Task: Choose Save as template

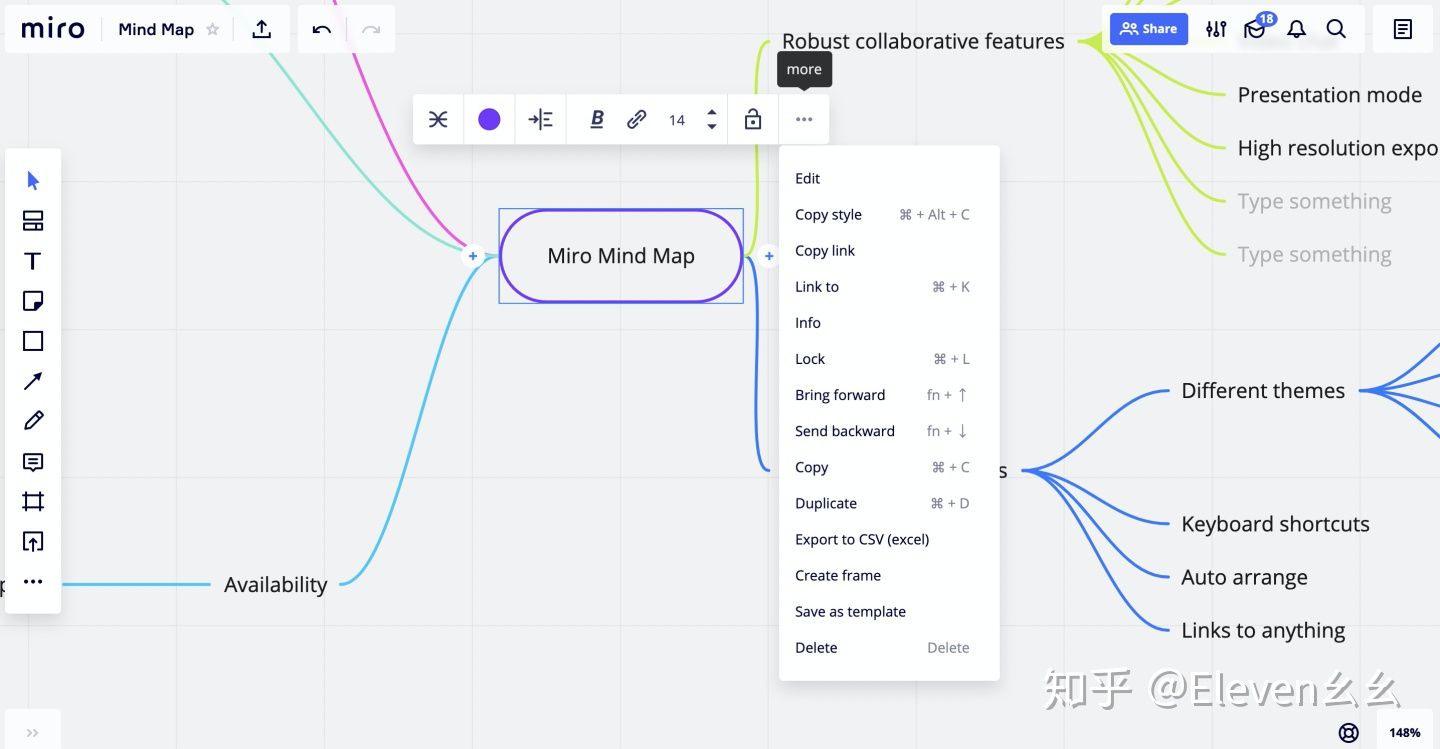Action: point(889,611)
